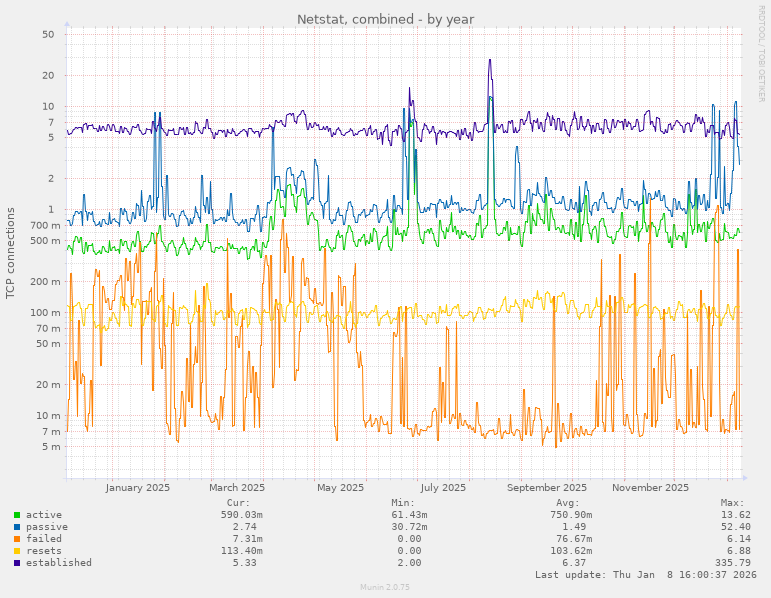Click the 'Cur:' column header
This screenshot has height=598, width=771.
[238, 503]
